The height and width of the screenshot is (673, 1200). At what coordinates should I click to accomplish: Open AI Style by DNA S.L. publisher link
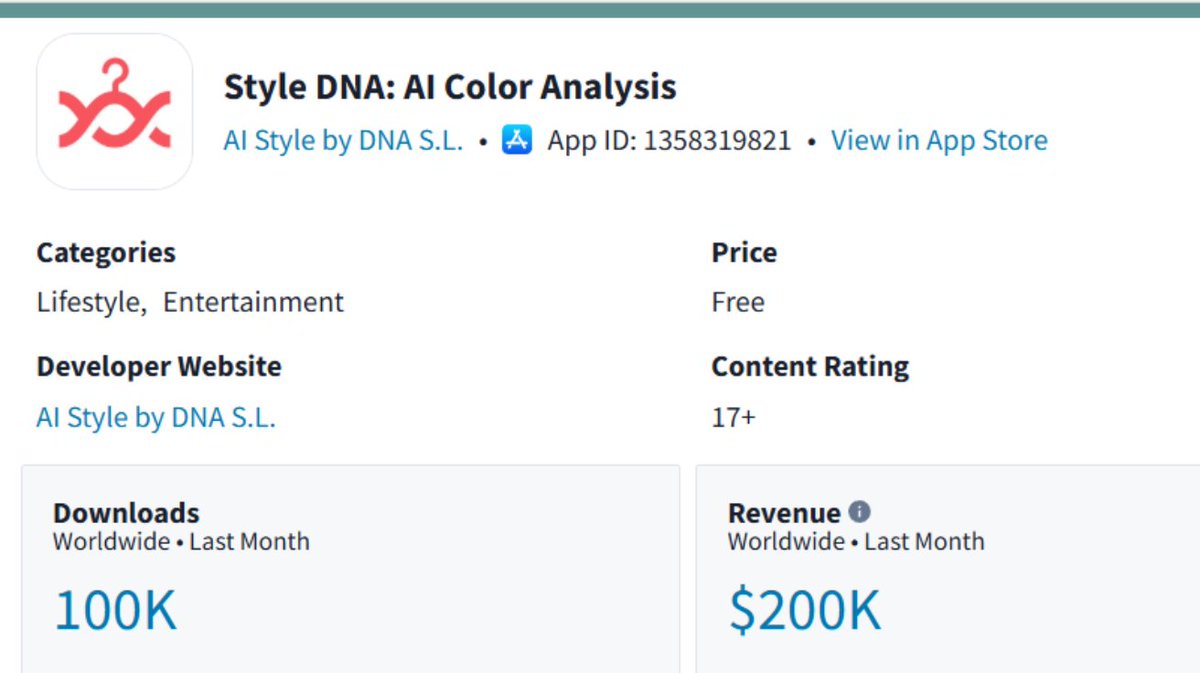click(343, 141)
